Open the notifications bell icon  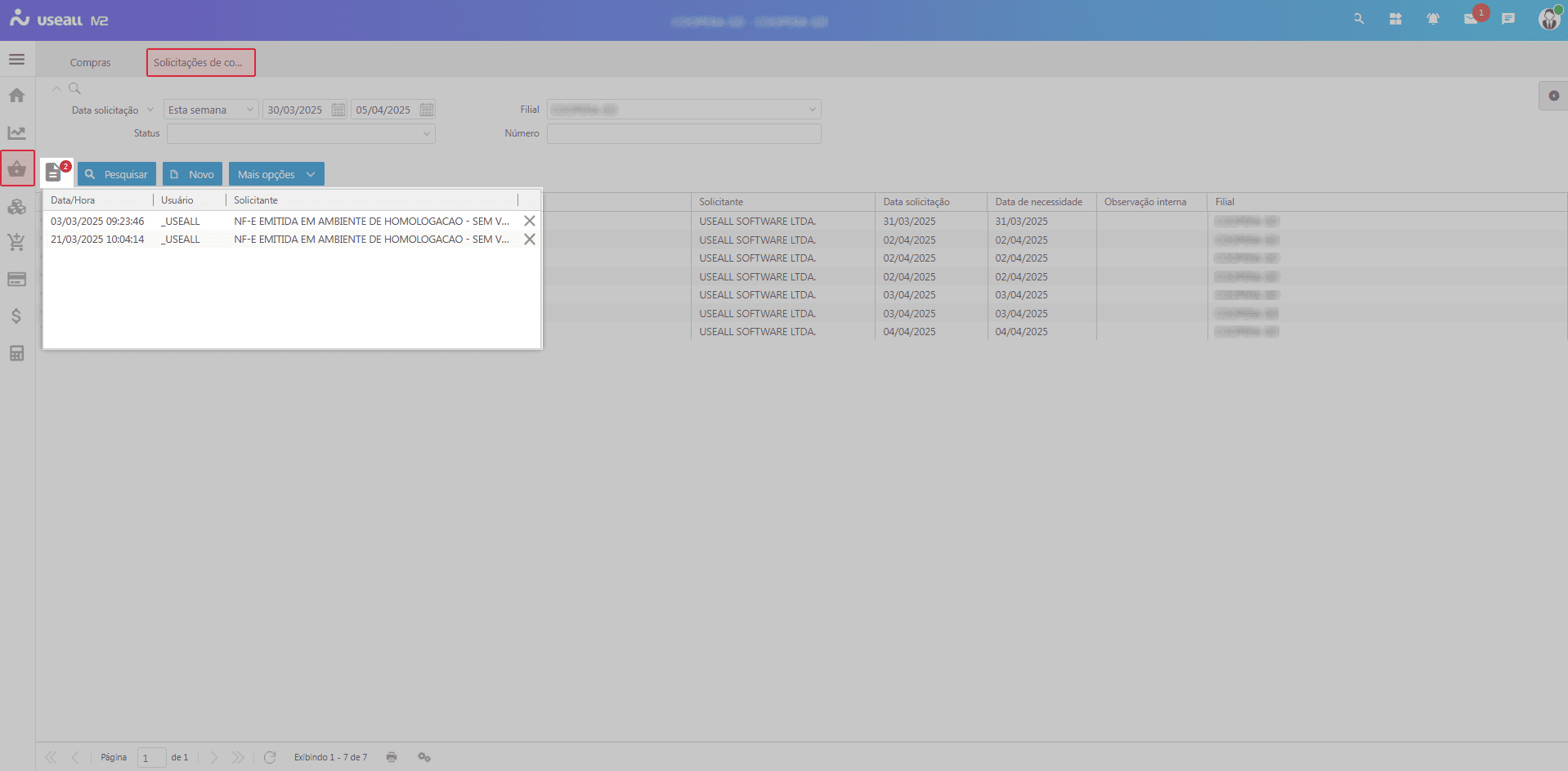1432,19
